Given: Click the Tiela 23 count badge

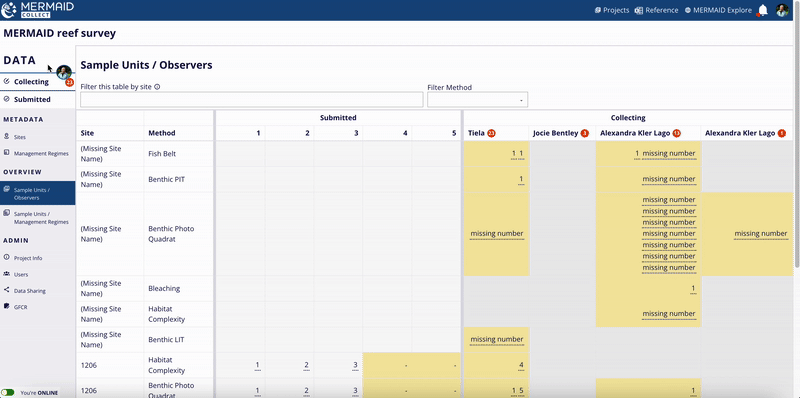Looking at the screenshot, I should 491,134.
